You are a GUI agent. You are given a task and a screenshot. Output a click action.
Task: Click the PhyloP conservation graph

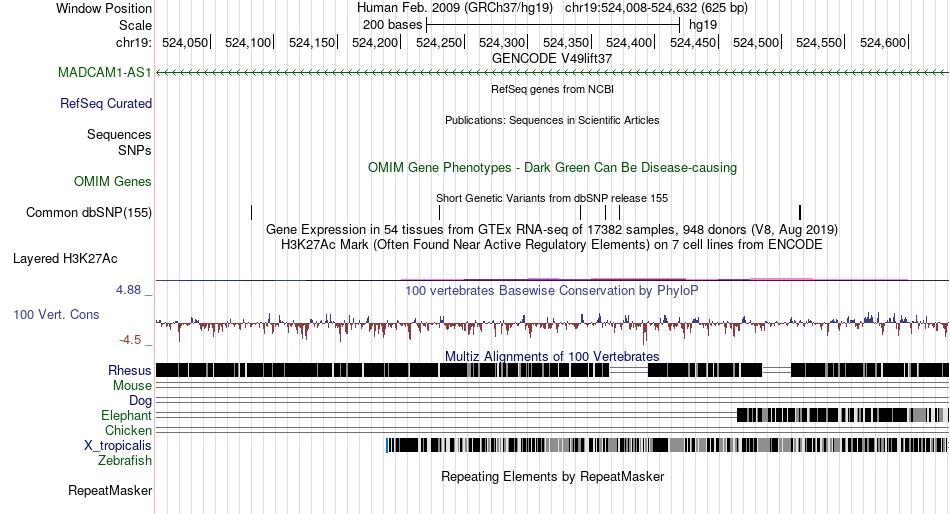[552, 327]
